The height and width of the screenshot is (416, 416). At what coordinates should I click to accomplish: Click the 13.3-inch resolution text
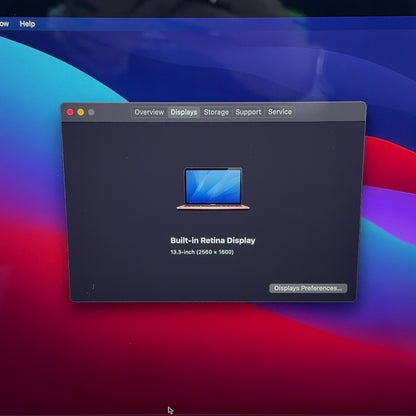(x=202, y=252)
